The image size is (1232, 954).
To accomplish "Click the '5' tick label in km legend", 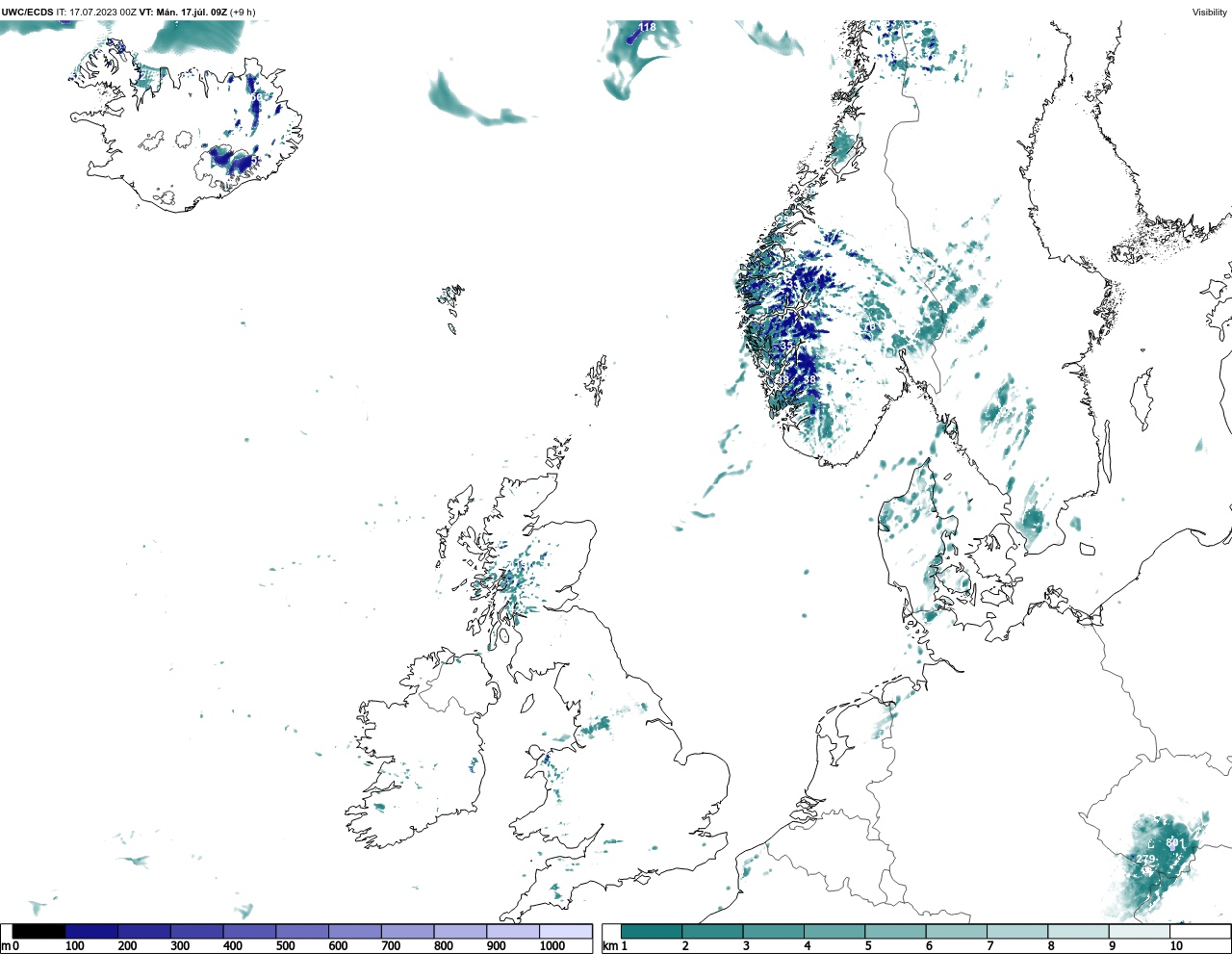I will pyautogui.click(x=868, y=946).
